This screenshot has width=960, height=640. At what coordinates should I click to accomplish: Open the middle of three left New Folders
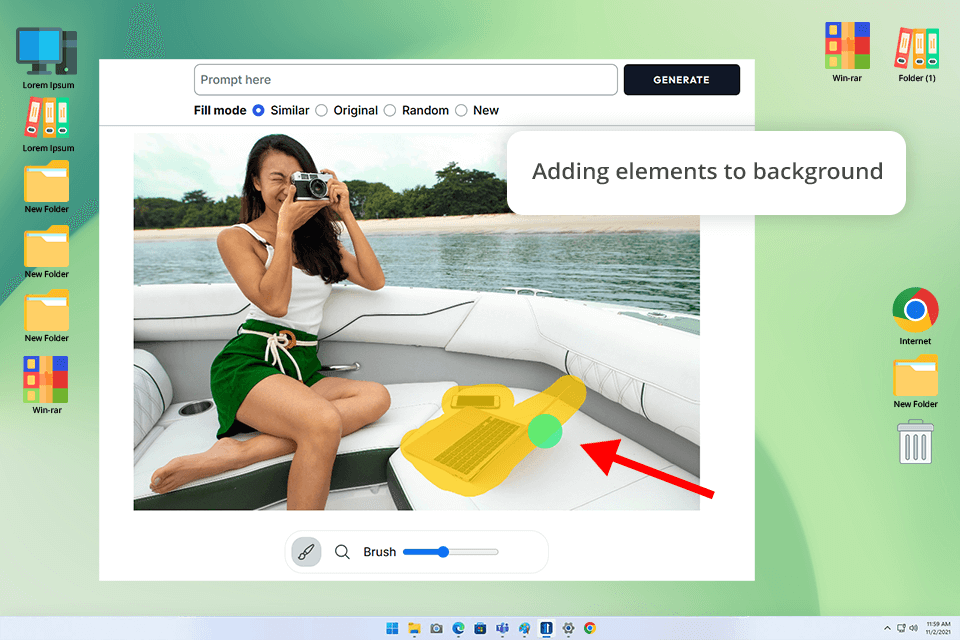47,246
